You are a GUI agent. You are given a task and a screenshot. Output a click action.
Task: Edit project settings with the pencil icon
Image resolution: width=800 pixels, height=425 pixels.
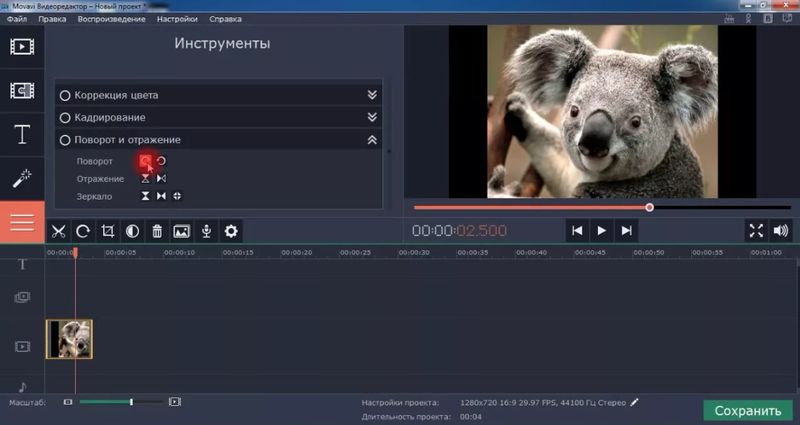tap(634, 402)
